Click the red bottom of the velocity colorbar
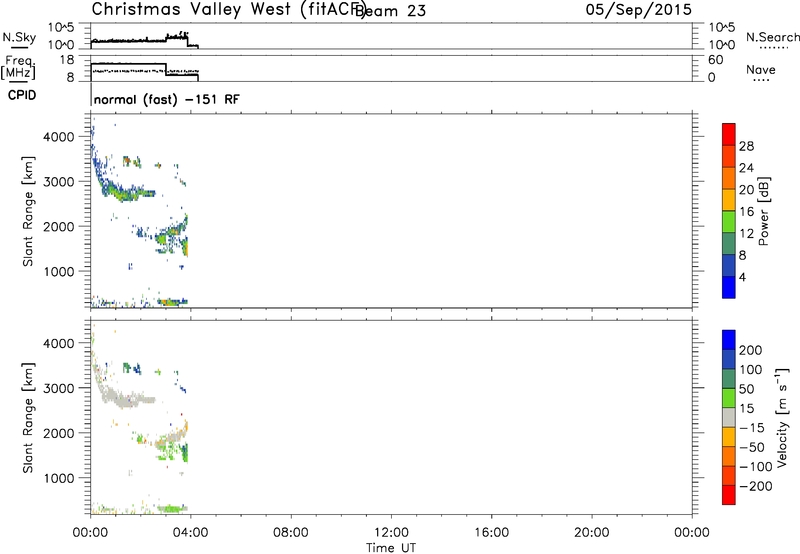800x554 pixels. (x=729, y=495)
